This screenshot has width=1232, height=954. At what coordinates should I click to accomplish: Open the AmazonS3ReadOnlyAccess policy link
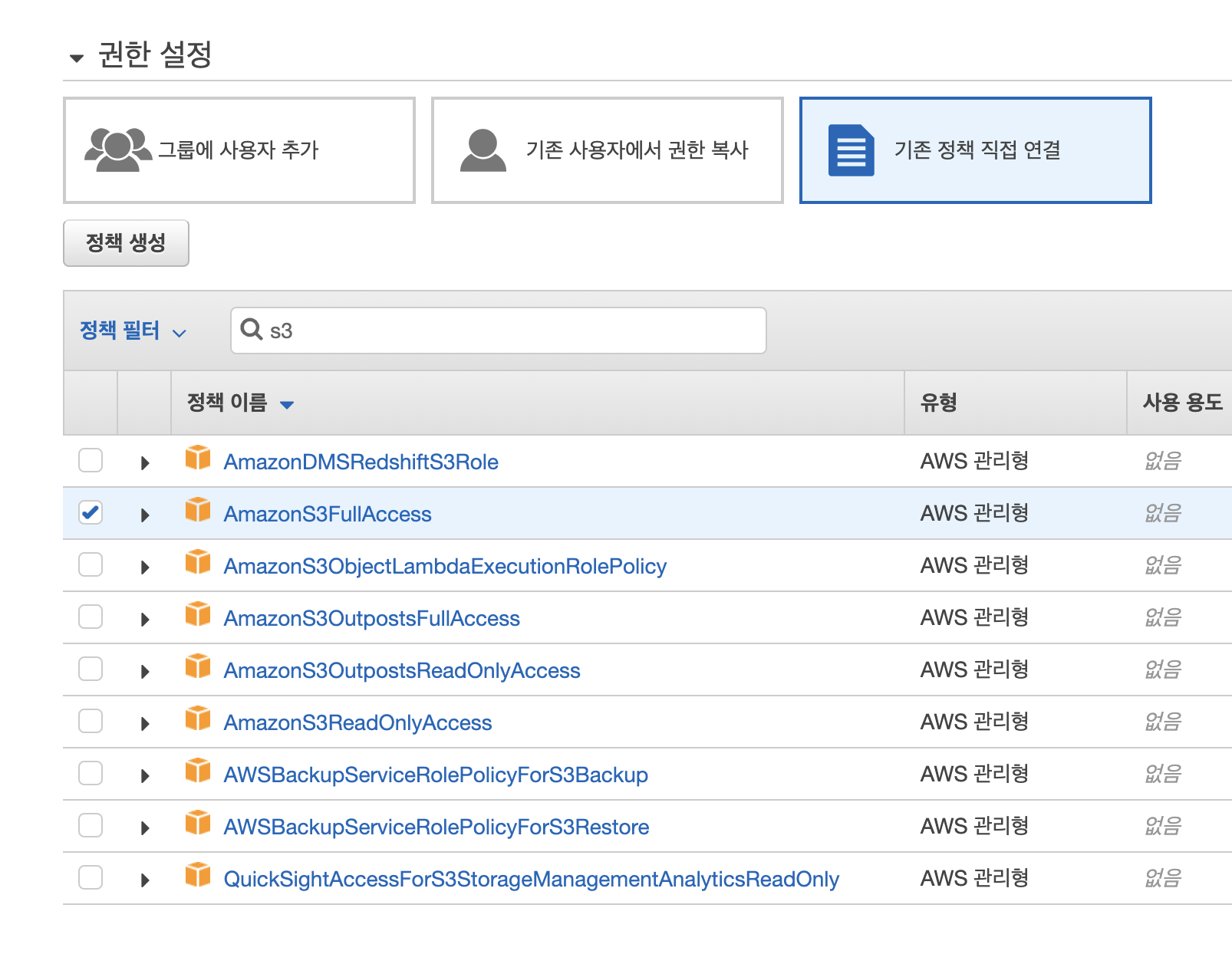coord(357,722)
